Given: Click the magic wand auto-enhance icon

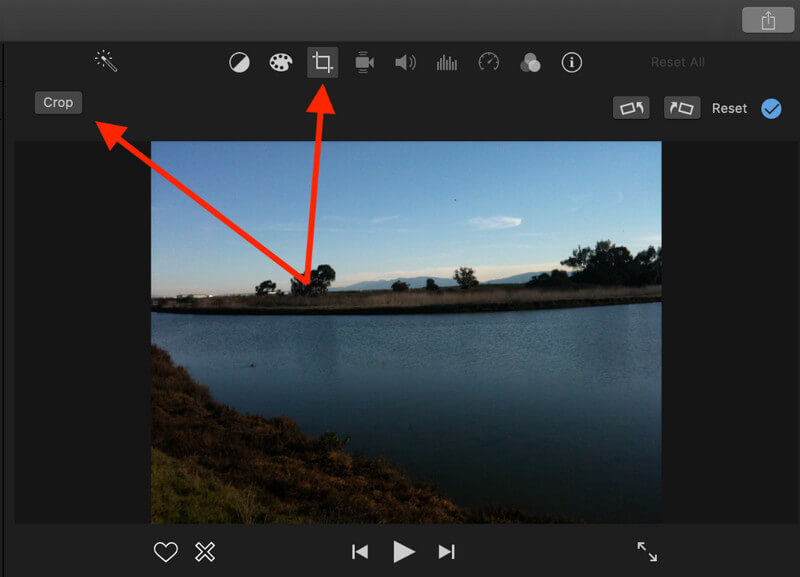Looking at the screenshot, I should click(x=106, y=61).
